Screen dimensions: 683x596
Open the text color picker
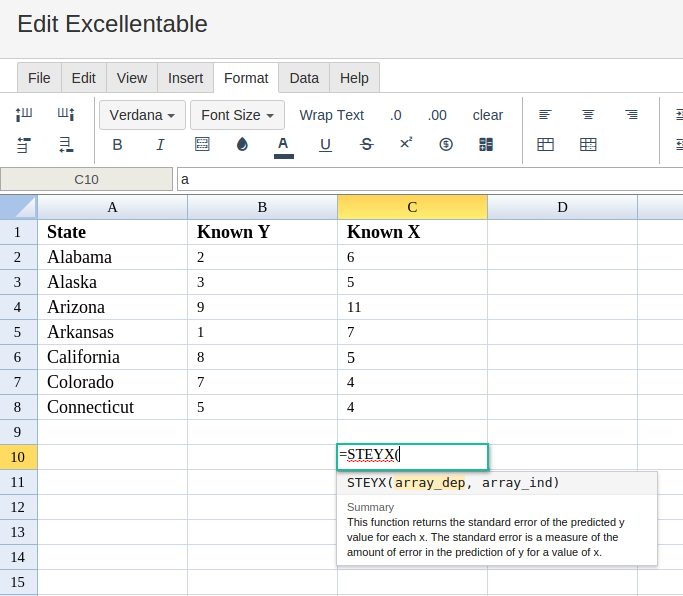283,145
